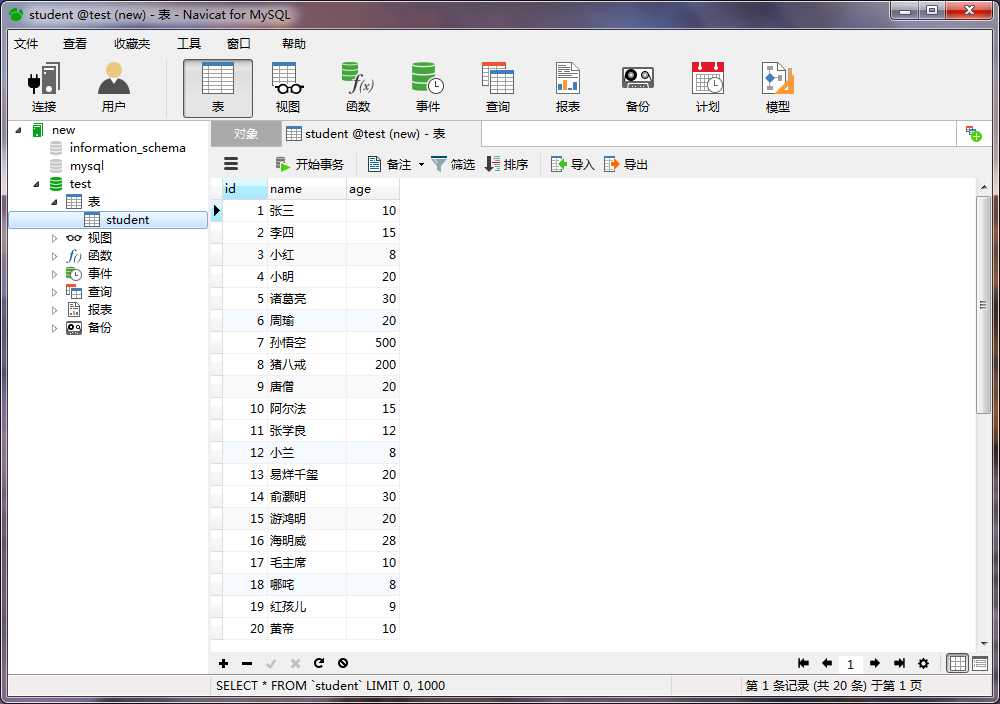Select the name cell 易烊千玺

pos(307,474)
